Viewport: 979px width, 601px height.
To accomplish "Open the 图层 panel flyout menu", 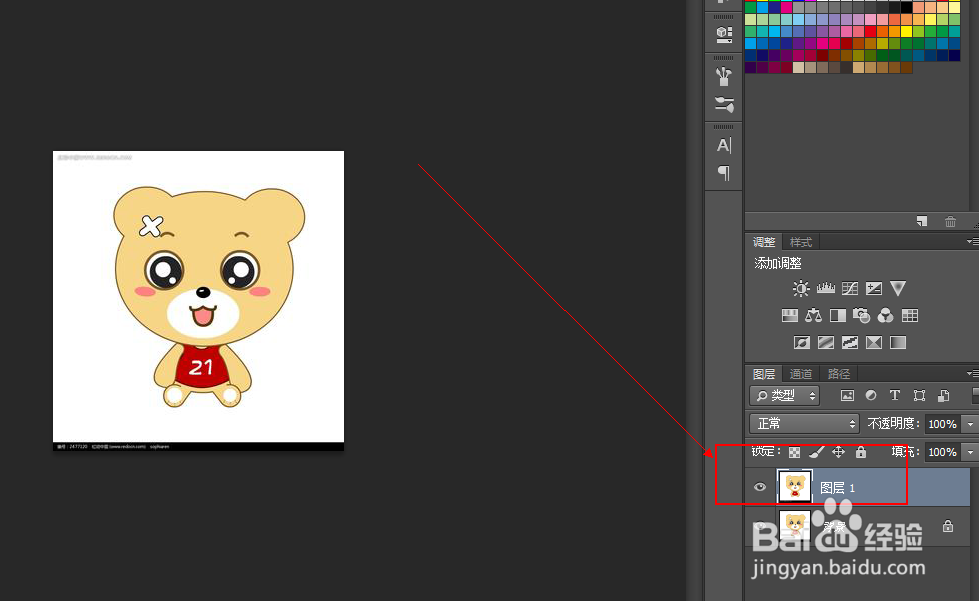I will 972,373.
